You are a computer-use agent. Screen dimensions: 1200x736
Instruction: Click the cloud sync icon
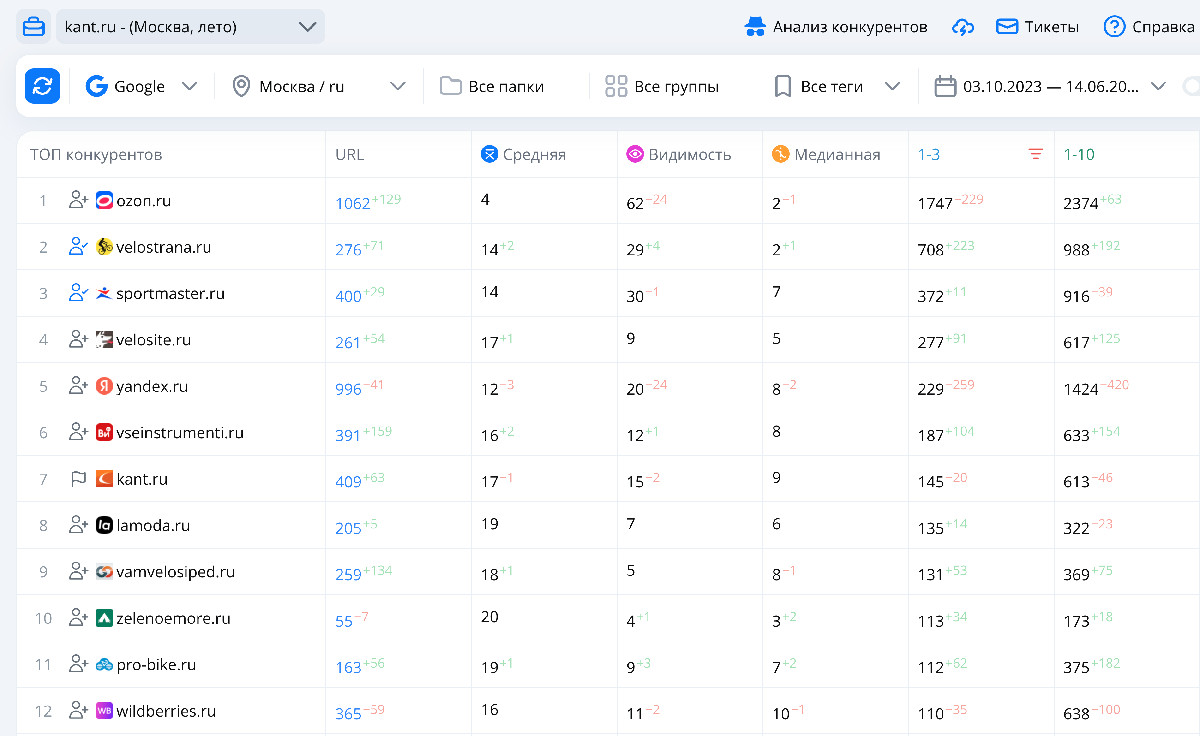[962, 27]
